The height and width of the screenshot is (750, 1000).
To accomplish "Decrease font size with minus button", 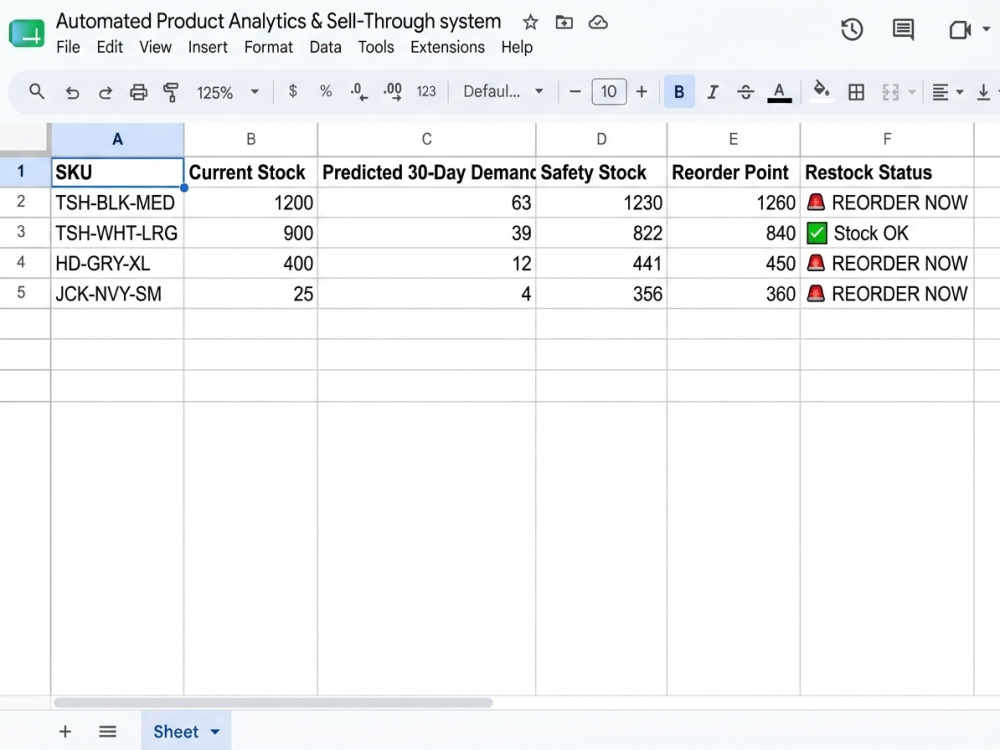I will click(x=575, y=92).
